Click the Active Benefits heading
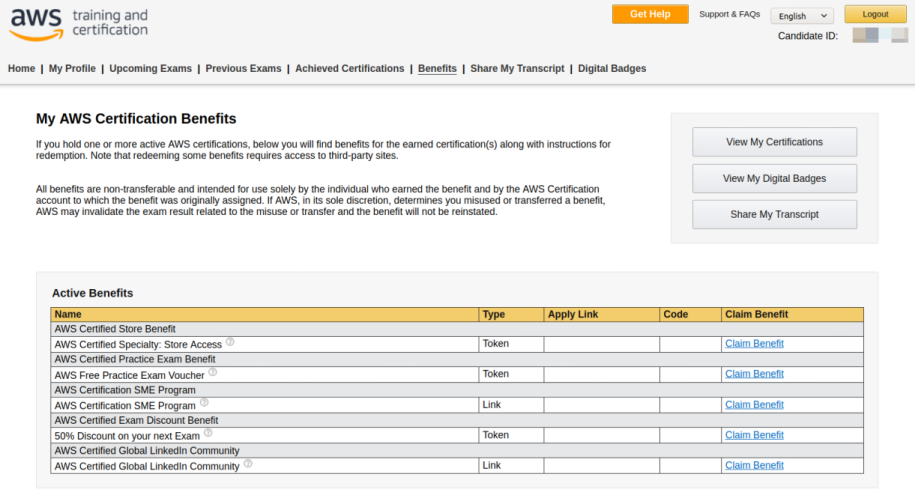Screen dimensions: 915x495 [92, 293]
